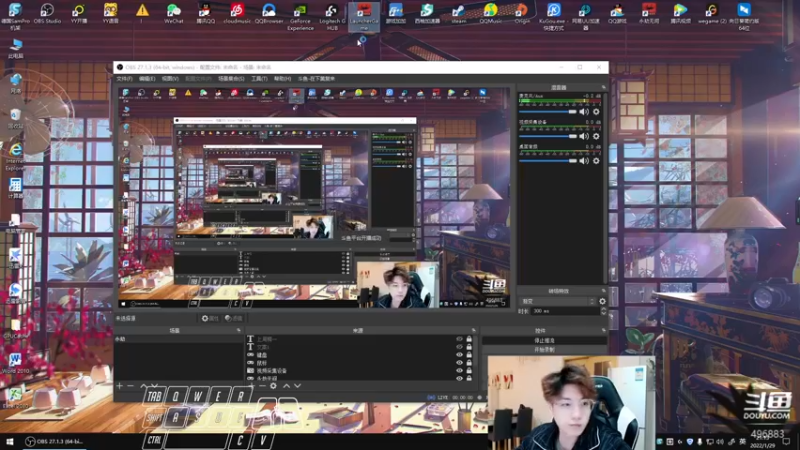This screenshot has height=450, width=800.
Task: Open transition properties gear icon
Action: click(x=602, y=302)
